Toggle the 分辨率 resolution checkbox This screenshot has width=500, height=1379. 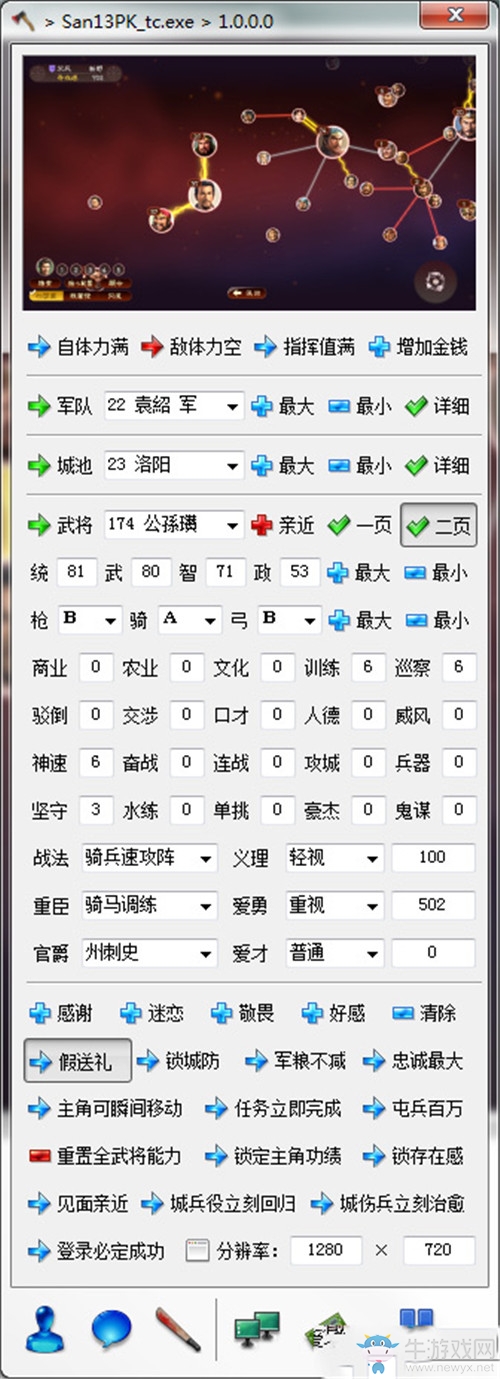click(198, 1250)
